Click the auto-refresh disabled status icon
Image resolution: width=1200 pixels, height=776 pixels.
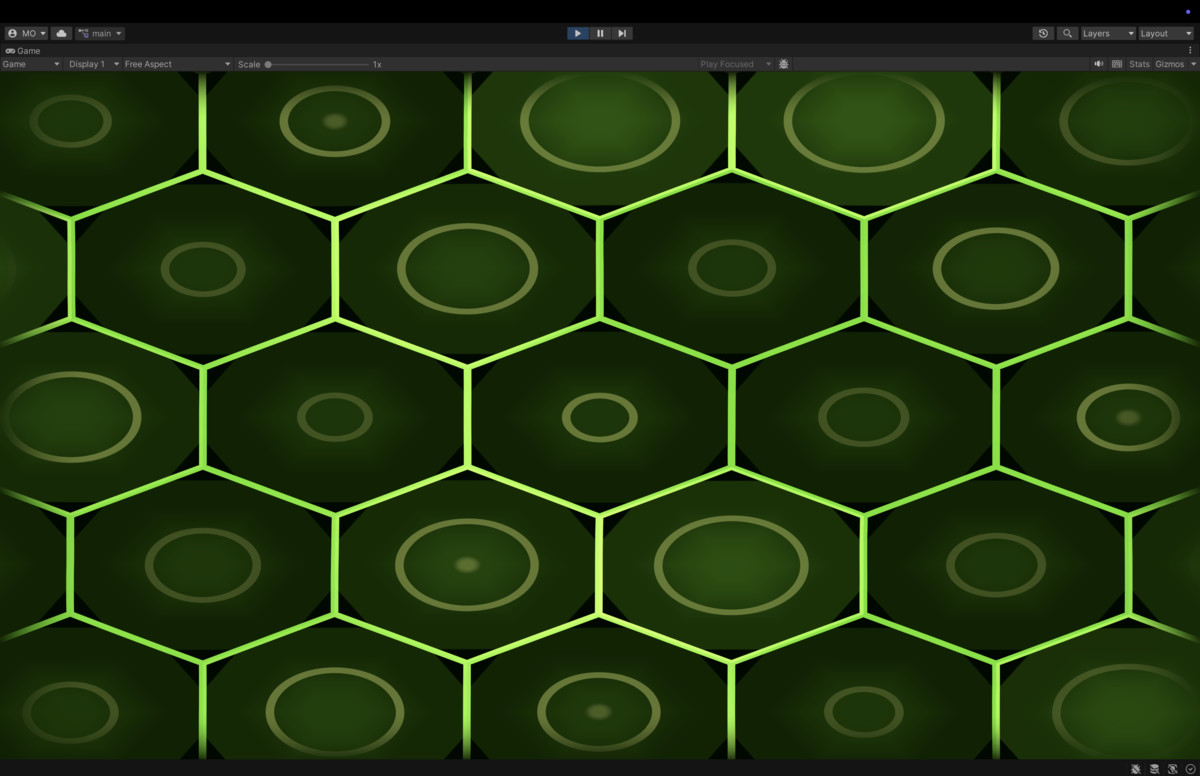click(1173, 769)
